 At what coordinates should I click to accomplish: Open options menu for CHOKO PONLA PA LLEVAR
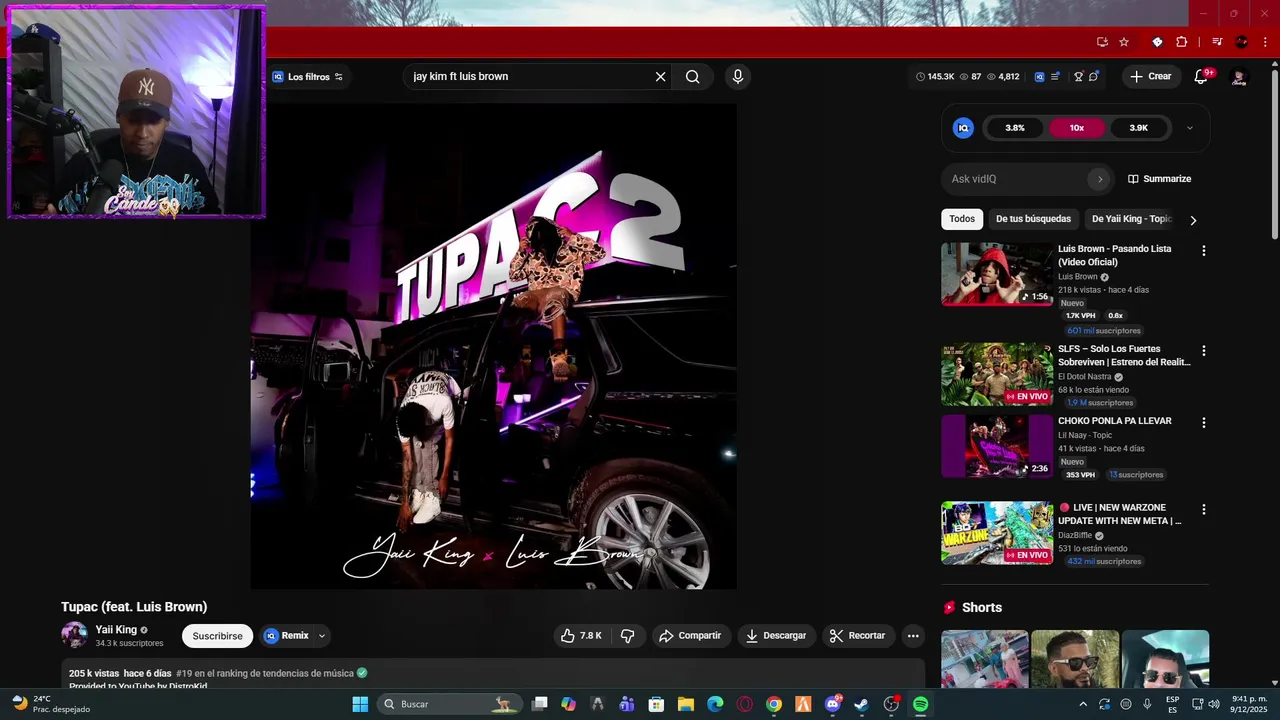(x=1203, y=423)
